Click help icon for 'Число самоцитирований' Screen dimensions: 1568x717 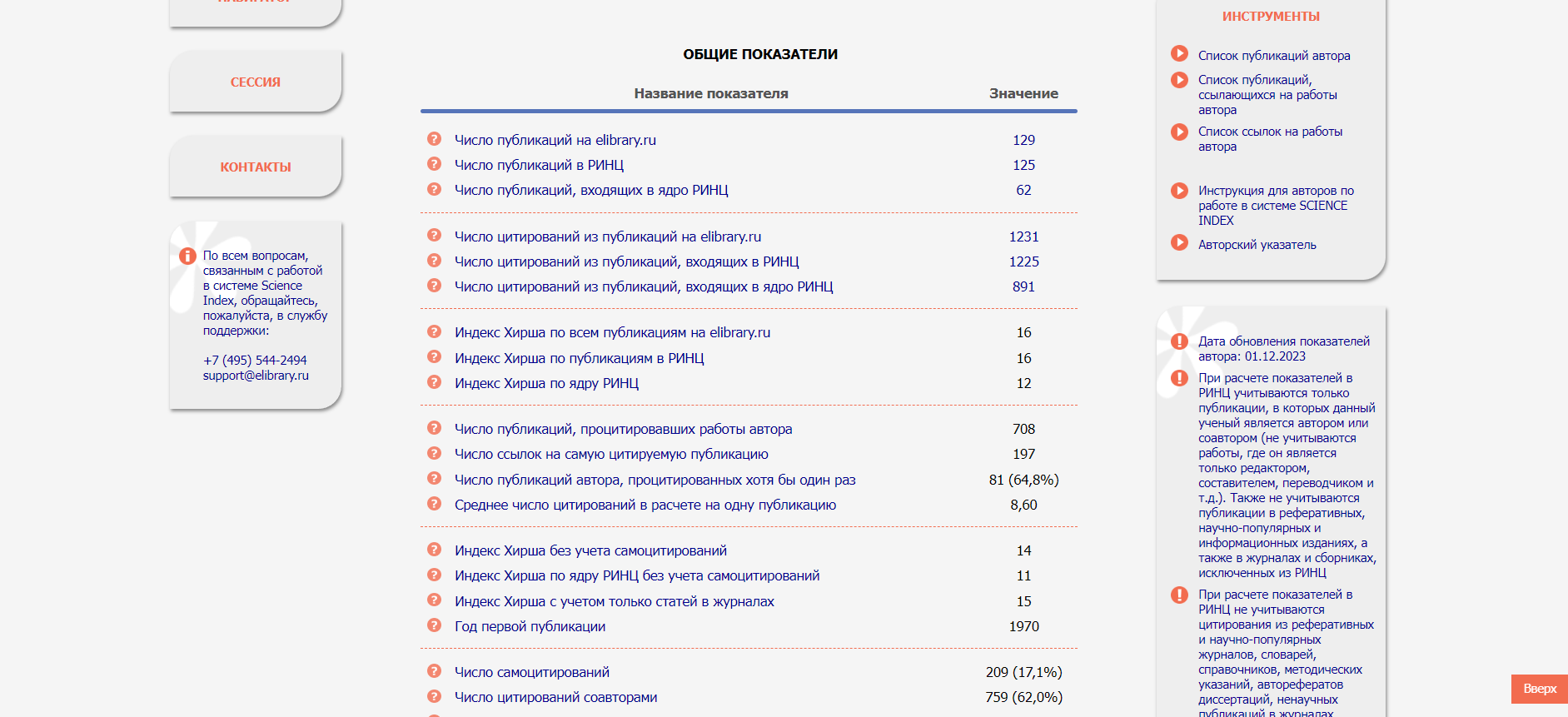(x=434, y=671)
